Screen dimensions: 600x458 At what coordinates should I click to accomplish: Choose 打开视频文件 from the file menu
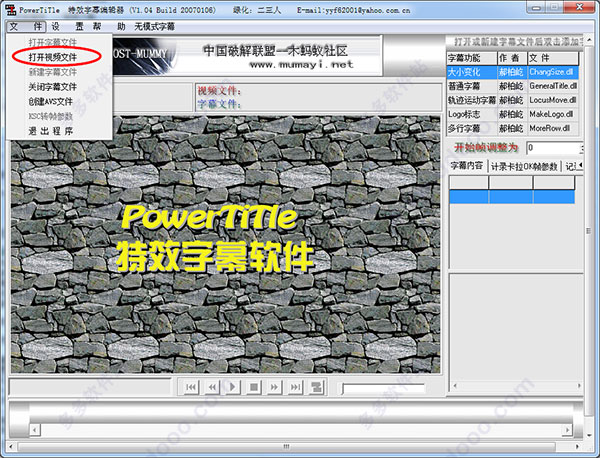53,57
